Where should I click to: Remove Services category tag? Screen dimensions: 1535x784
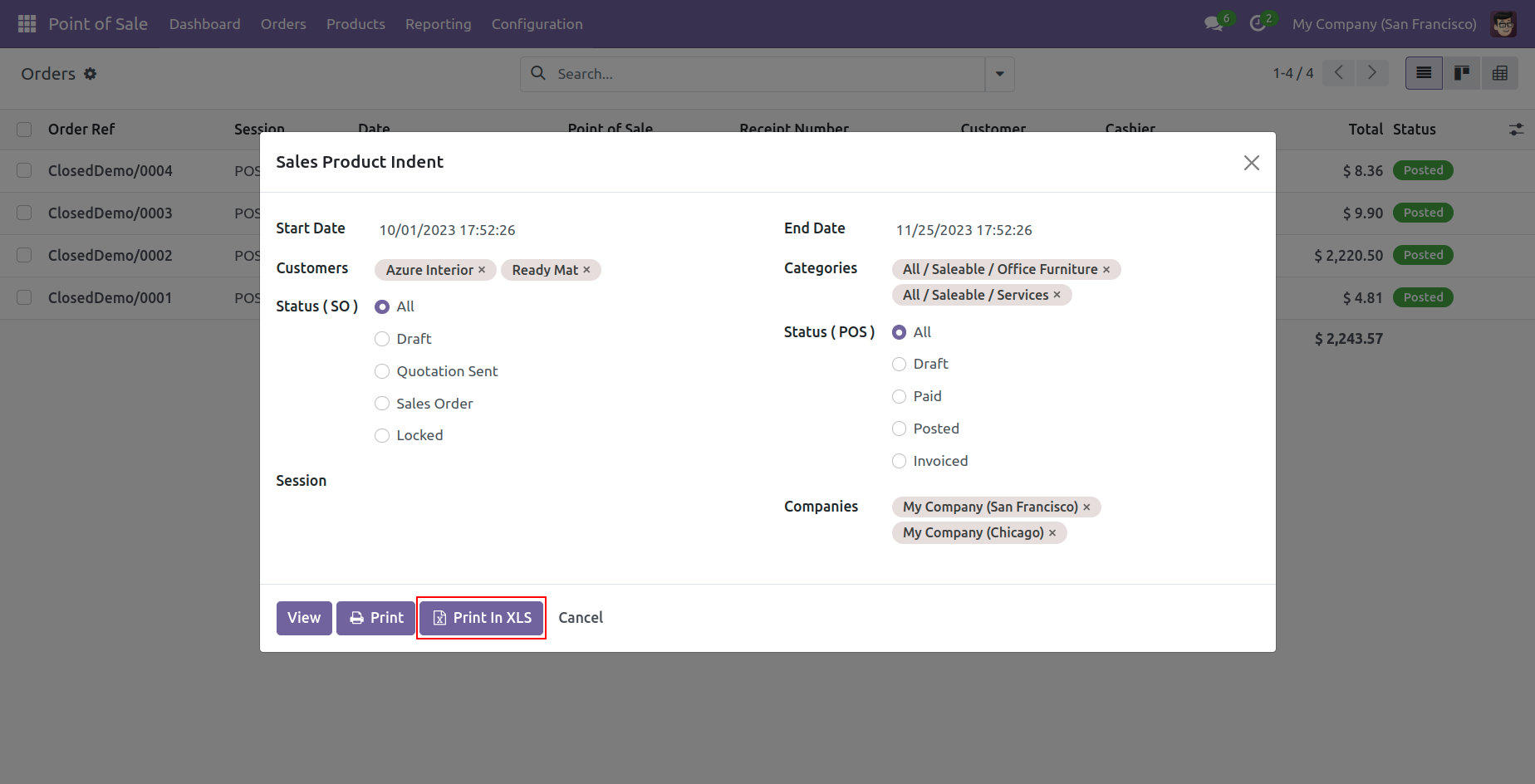tap(1057, 295)
